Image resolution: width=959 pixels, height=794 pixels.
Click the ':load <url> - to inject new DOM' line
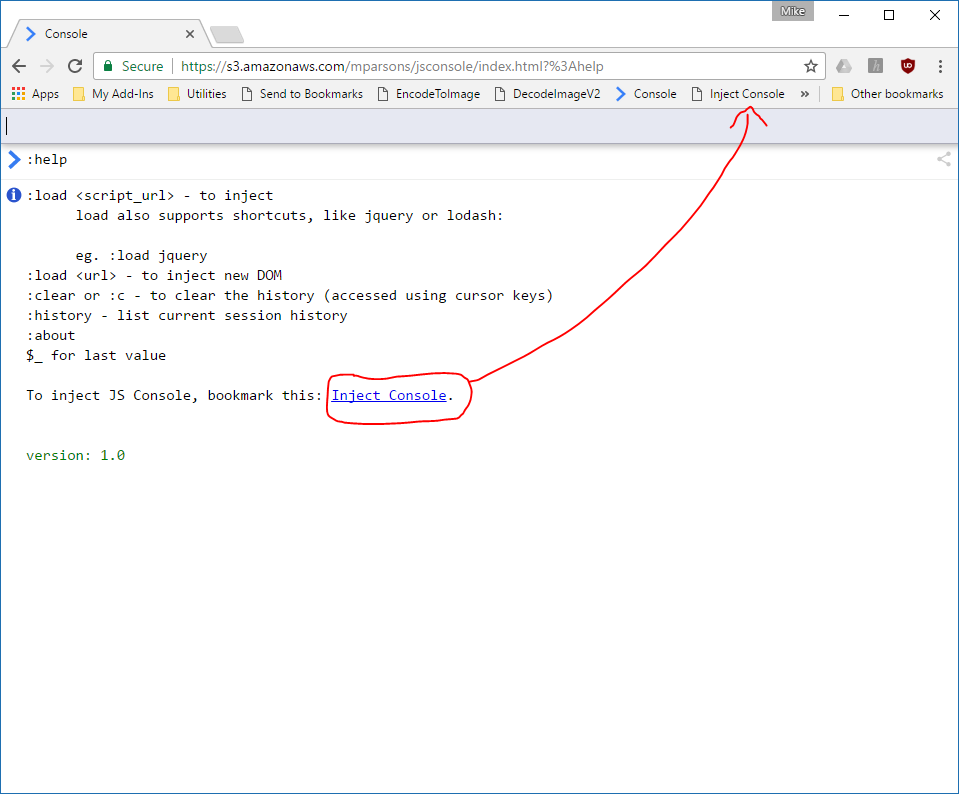pyautogui.click(x=154, y=276)
